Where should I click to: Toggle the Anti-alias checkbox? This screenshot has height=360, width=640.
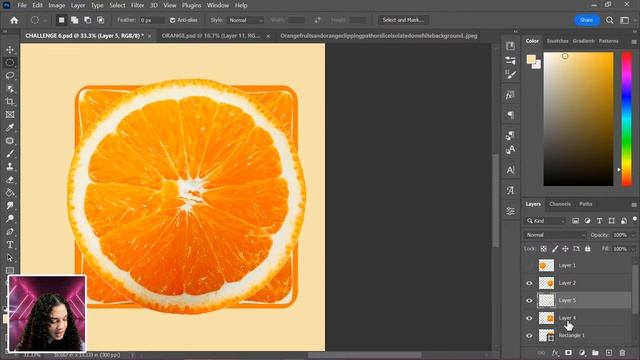tap(172, 20)
